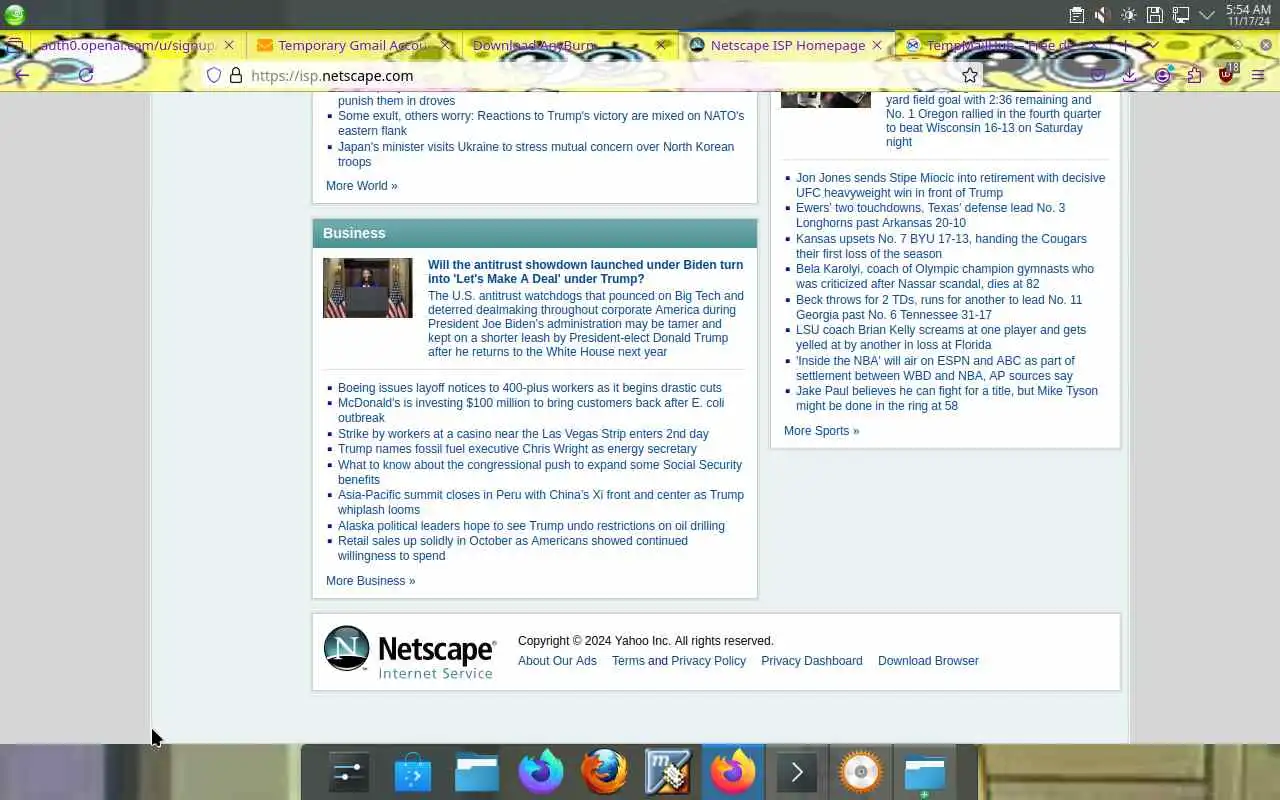The height and width of the screenshot is (800, 1280).
Task: Open the Firefox account icon
Action: [1162, 75]
